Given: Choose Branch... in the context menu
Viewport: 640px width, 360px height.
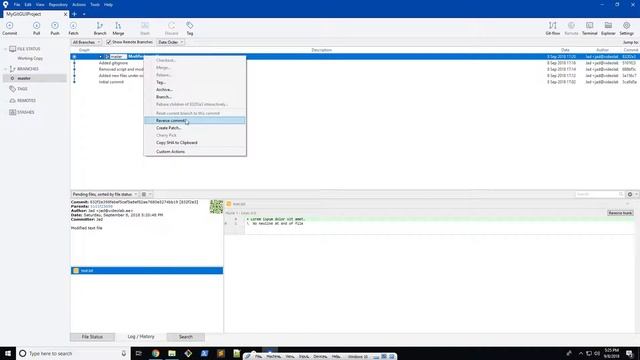Looking at the screenshot, I should coord(195,97).
